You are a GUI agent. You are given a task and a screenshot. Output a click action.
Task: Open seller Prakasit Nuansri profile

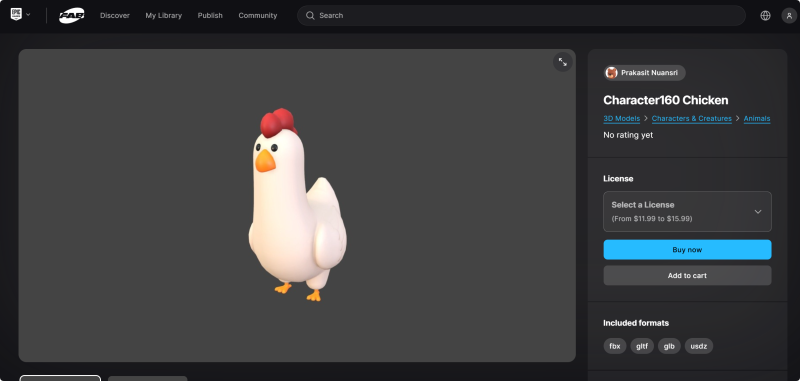click(x=644, y=73)
